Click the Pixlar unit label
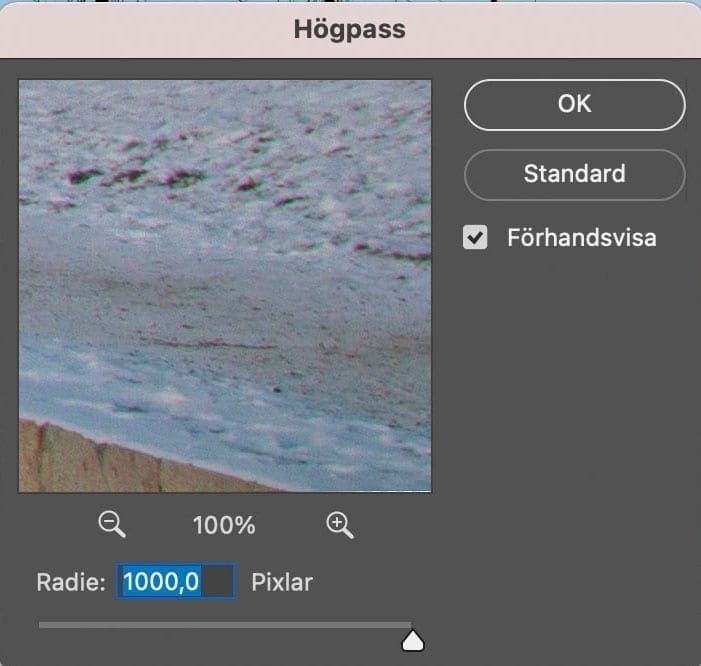 282,582
